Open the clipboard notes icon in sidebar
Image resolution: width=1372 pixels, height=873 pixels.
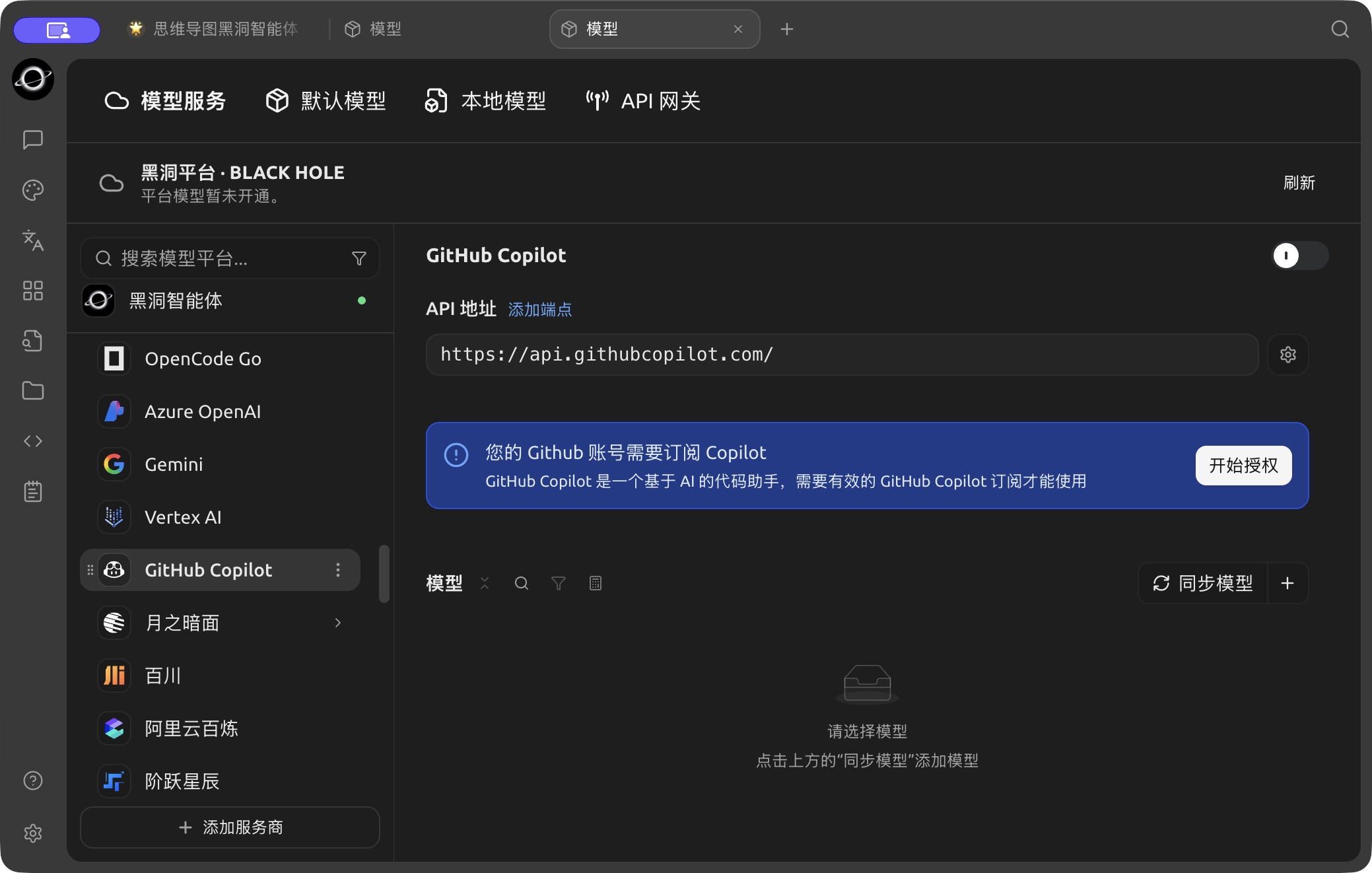33,491
